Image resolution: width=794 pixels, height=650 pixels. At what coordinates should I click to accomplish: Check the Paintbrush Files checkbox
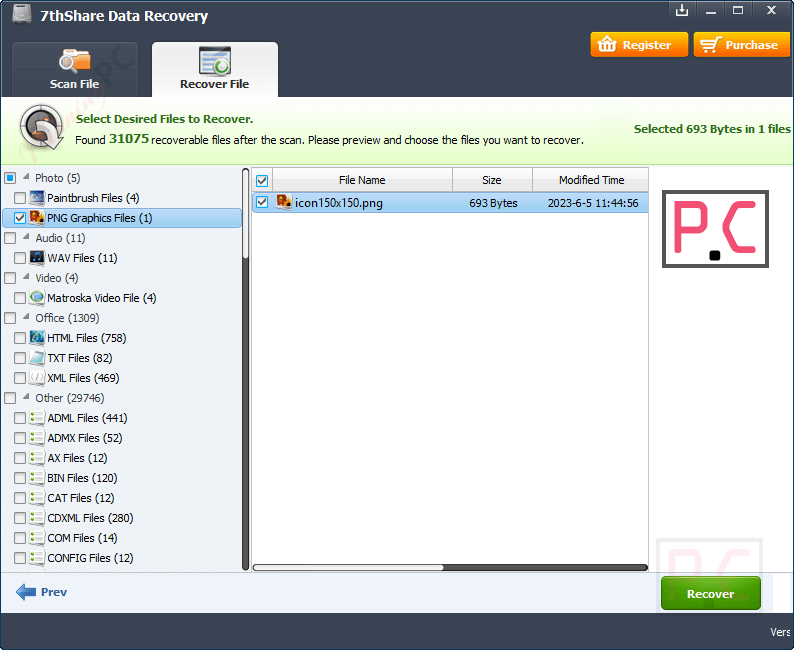(20, 197)
